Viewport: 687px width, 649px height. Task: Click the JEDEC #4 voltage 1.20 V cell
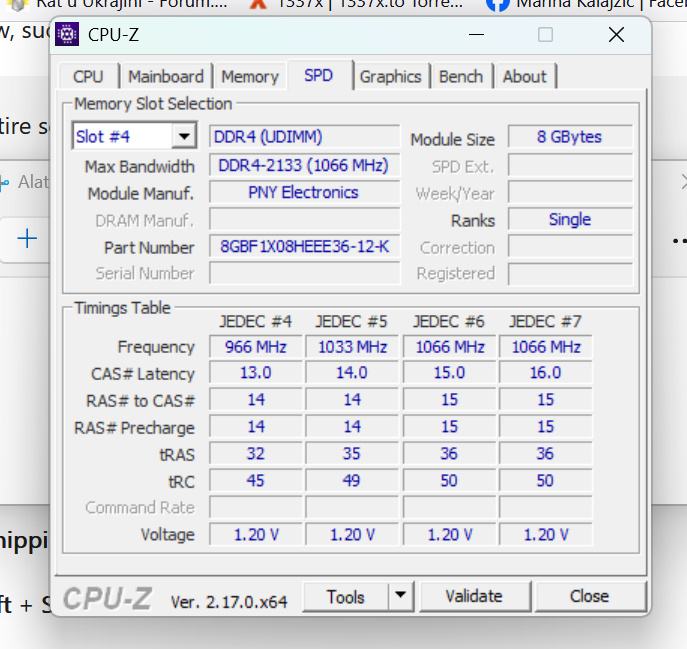[x=256, y=535]
